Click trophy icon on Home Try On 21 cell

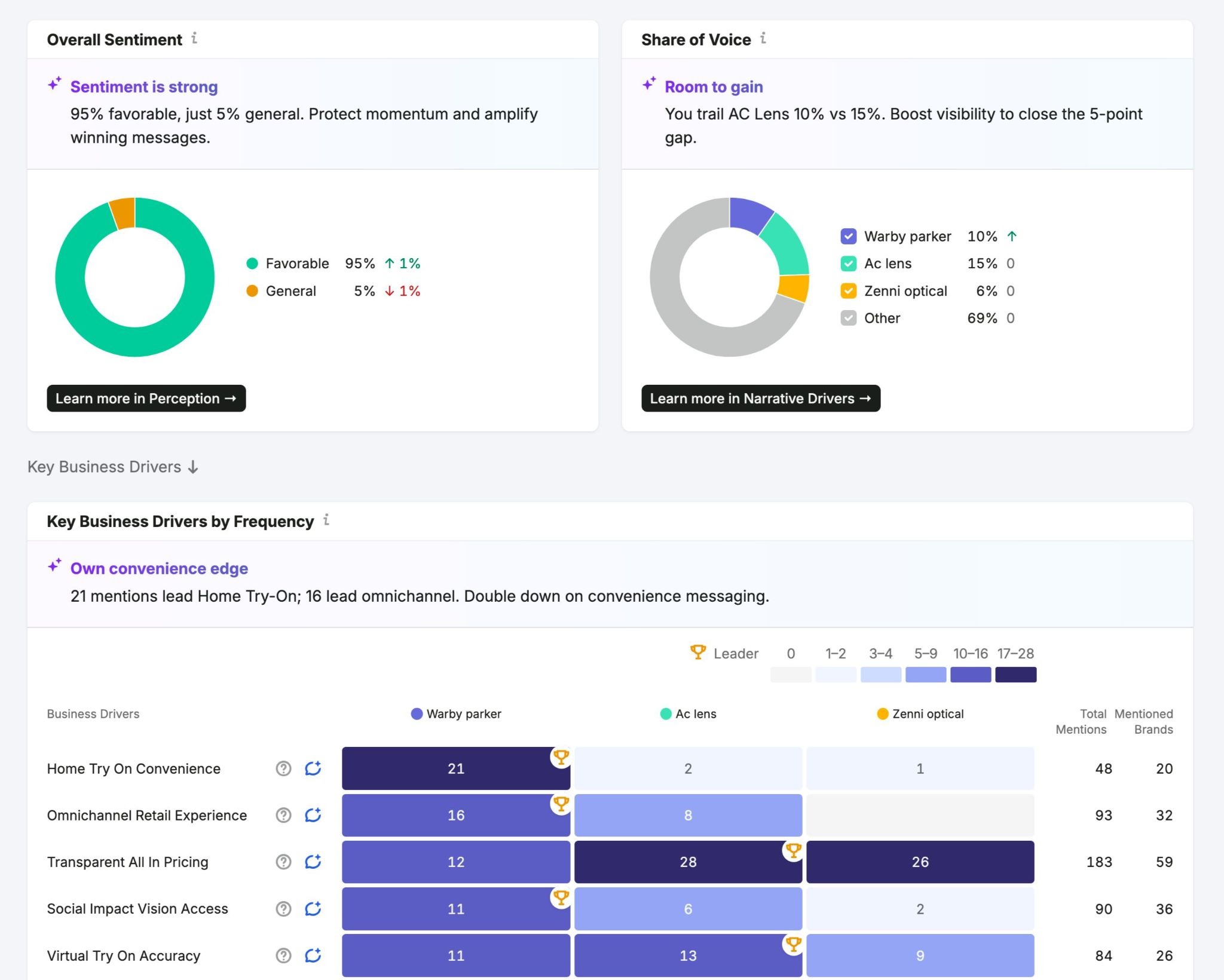tap(561, 758)
